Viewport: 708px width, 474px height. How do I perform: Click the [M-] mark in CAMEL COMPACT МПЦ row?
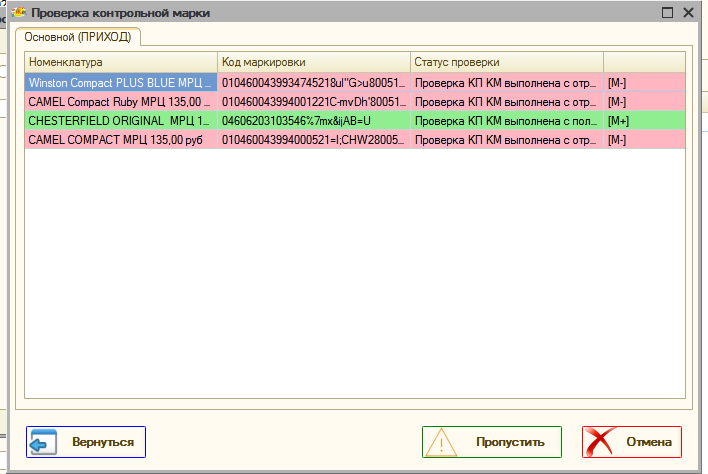[617, 140]
